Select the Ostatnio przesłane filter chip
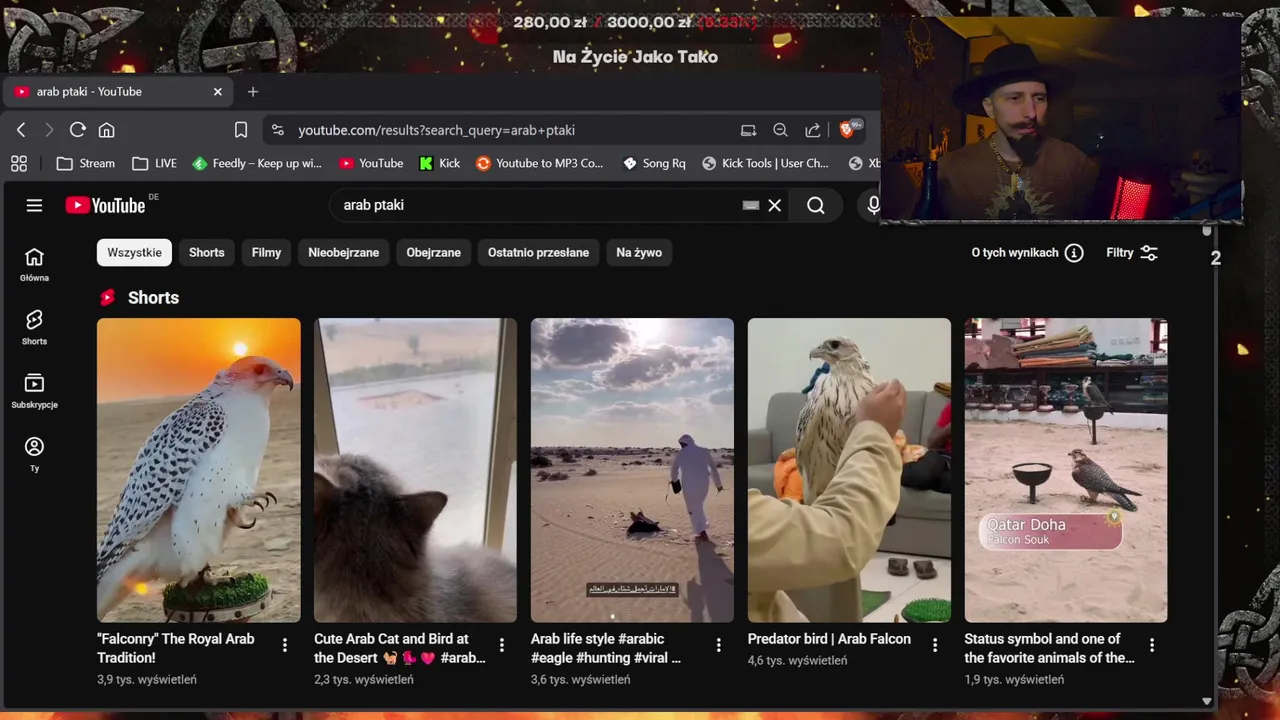Viewport: 1280px width, 720px height. click(x=538, y=253)
